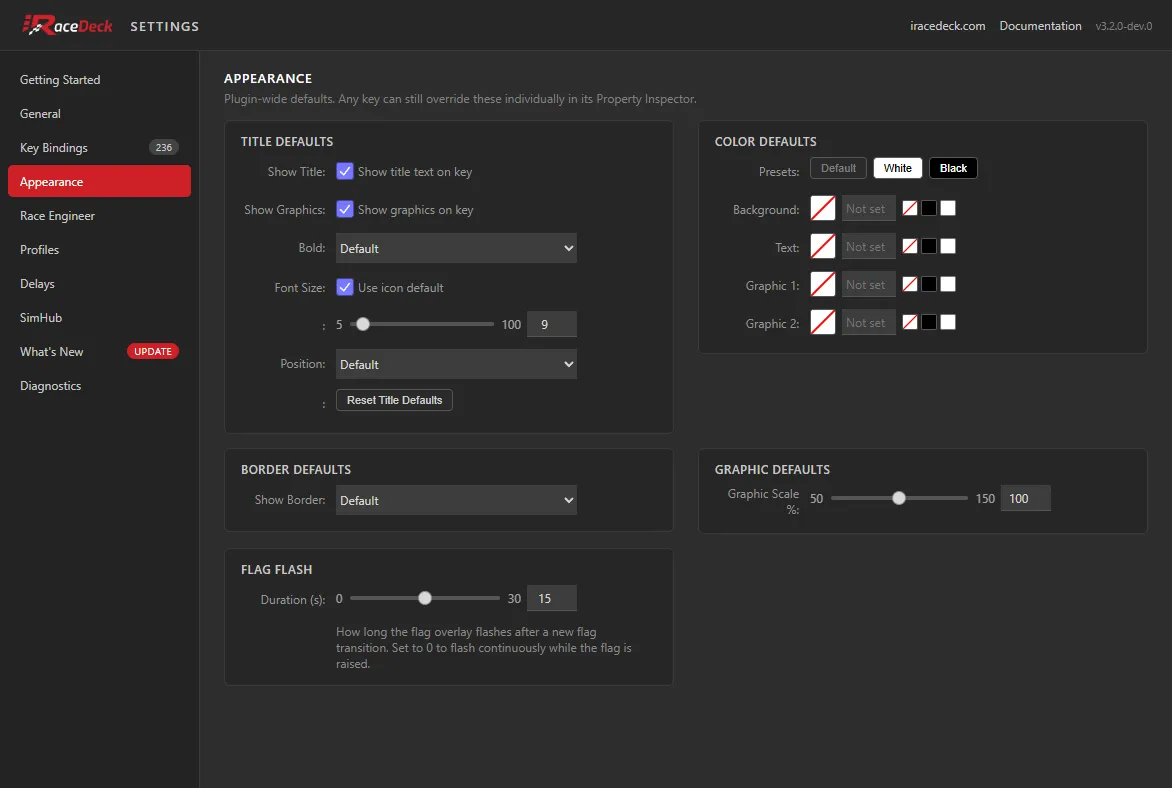This screenshot has width=1172, height=788.
Task: Open the title Position dropdown
Action: tap(456, 364)
